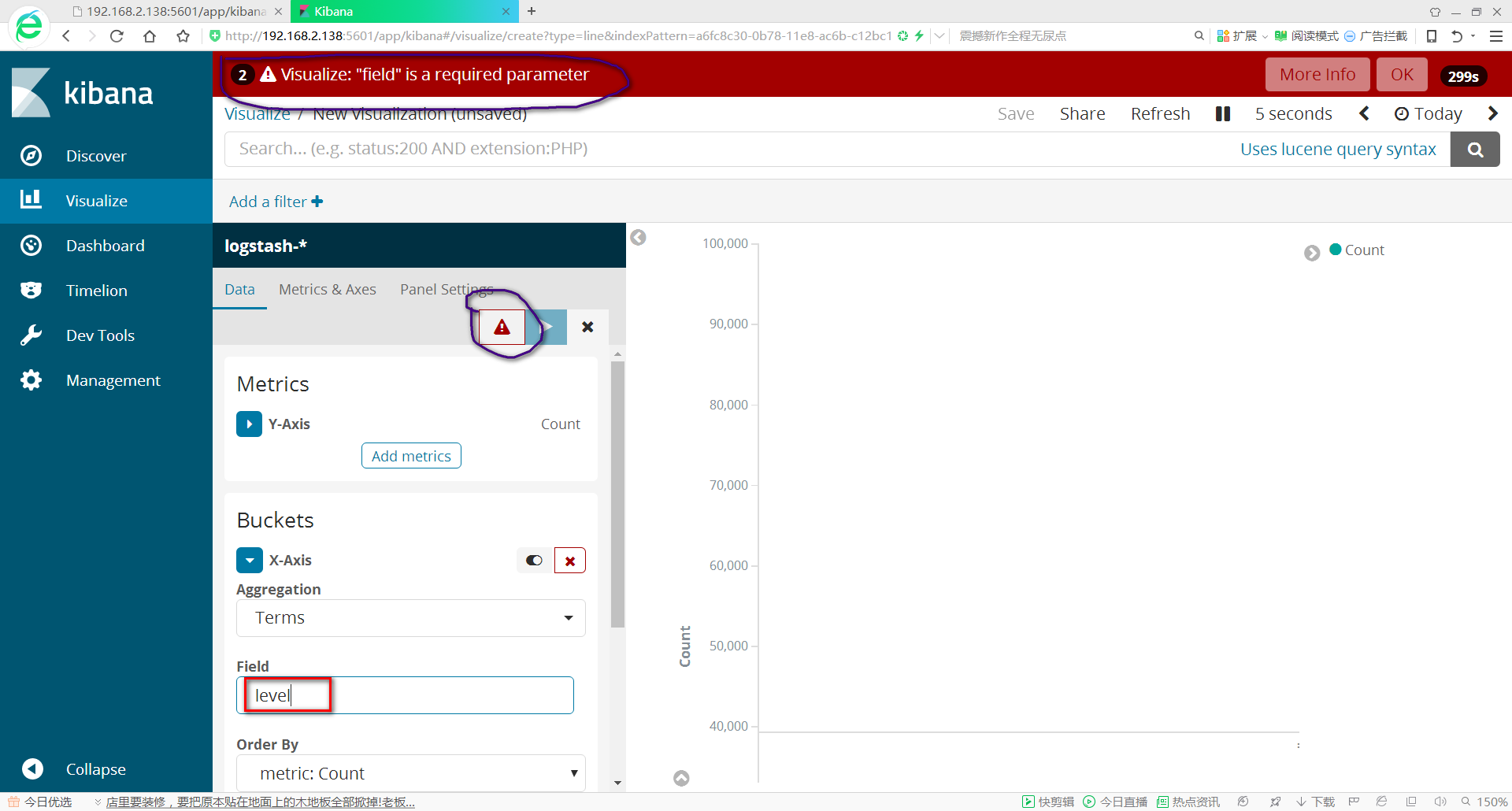Toggle 阅读模式 reading mode
The height and width of the screenshot is (811, 1512).
(1306, 36)
